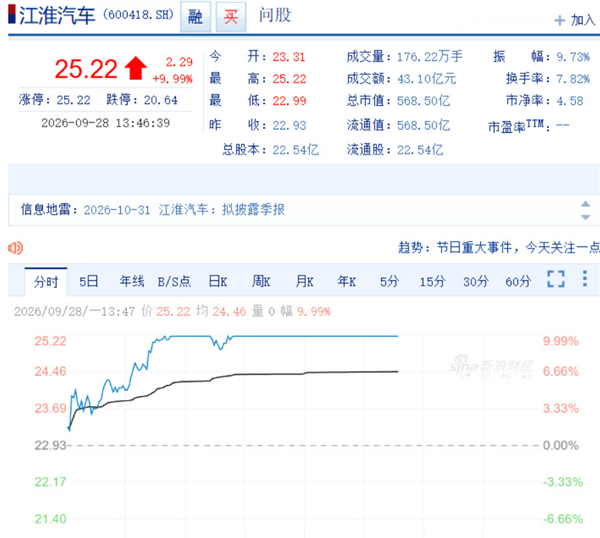The image size is (600, 538).
Task: Switch to the B/S点 tab
Action: 174,282
